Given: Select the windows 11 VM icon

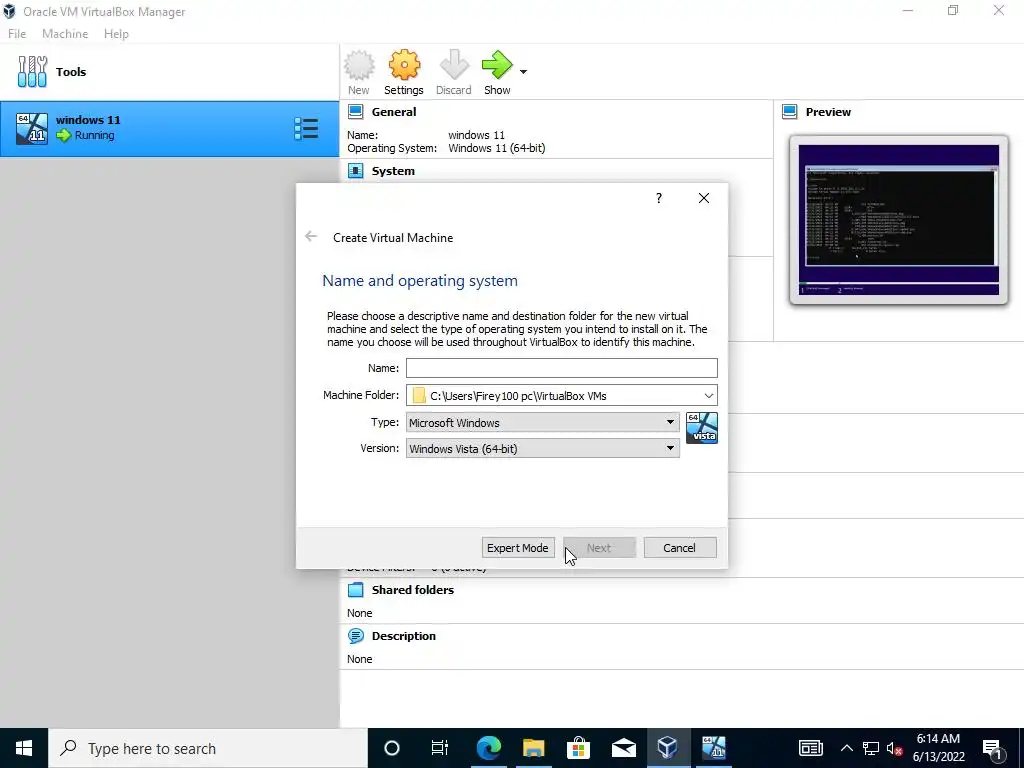Looking at the screenshot, I should 31,128.
